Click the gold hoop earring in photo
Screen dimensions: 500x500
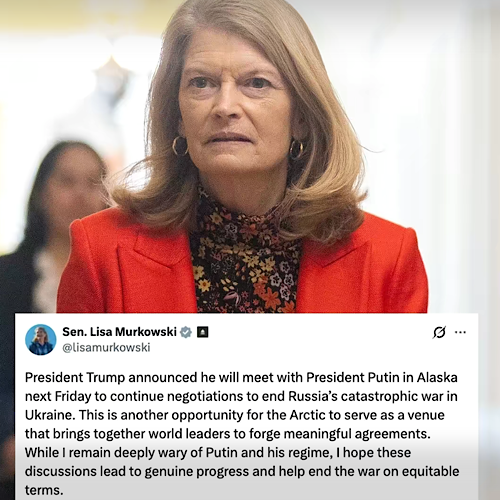click(180, 146)
